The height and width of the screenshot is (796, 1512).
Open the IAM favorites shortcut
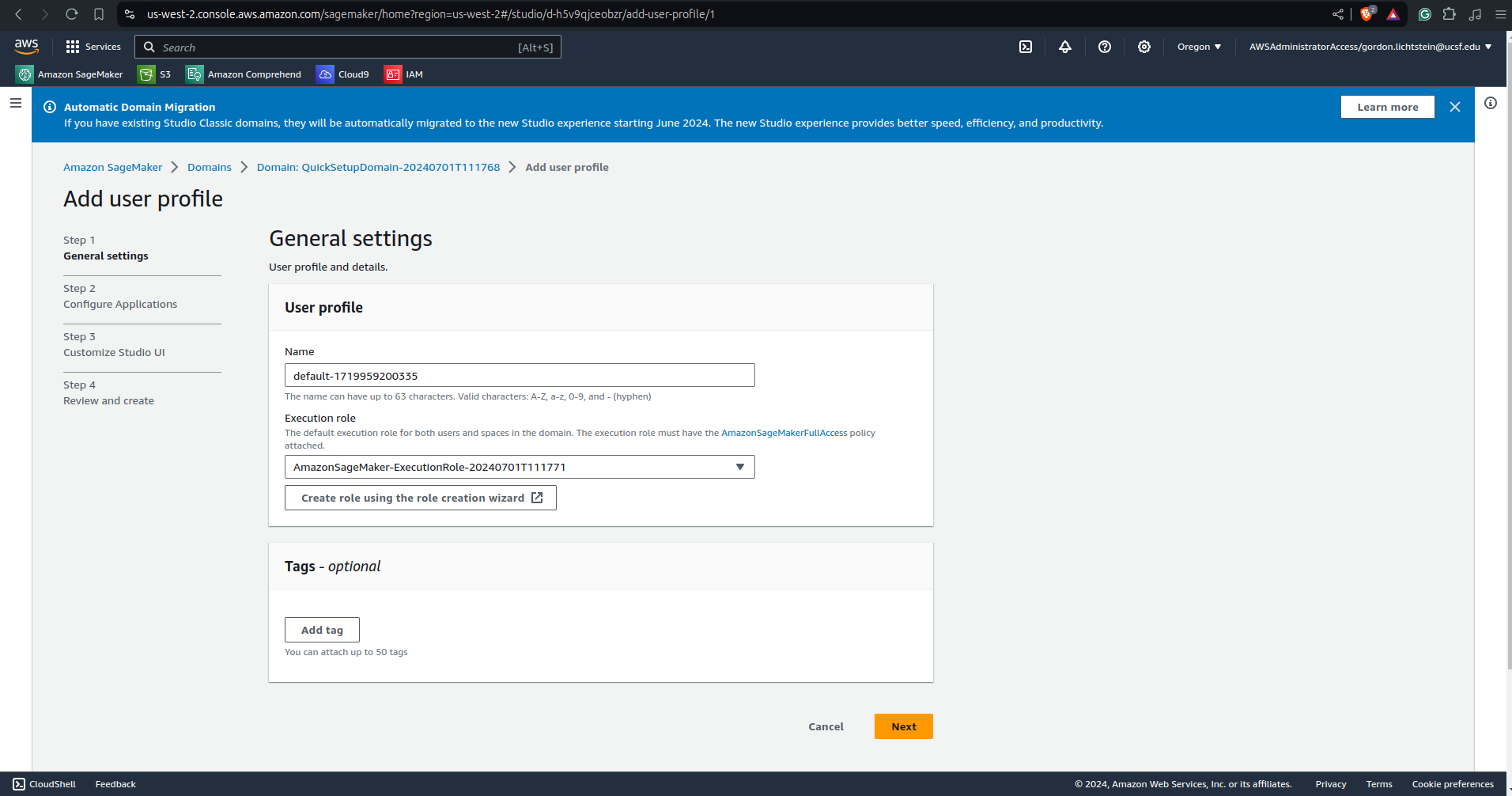pyautogui.click(x=404, y=74)
